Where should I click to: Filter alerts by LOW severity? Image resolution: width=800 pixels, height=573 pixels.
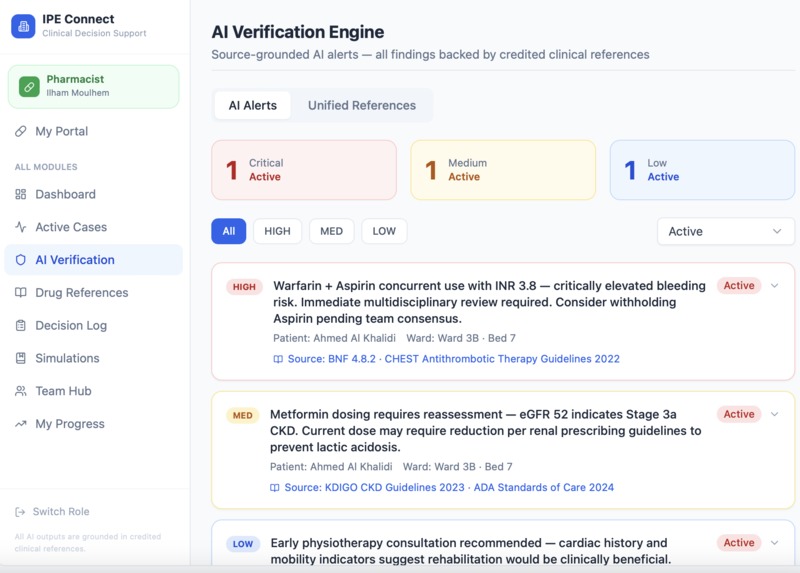coord(384,231)
